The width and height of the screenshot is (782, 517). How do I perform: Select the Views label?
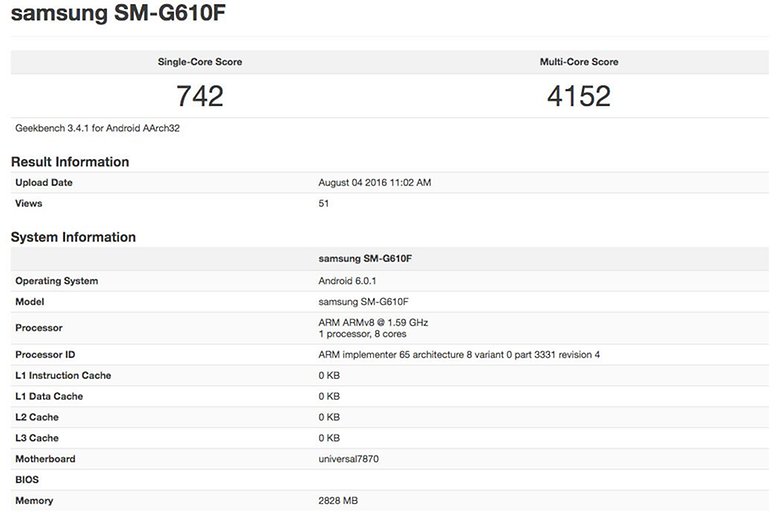pos(28,203)
